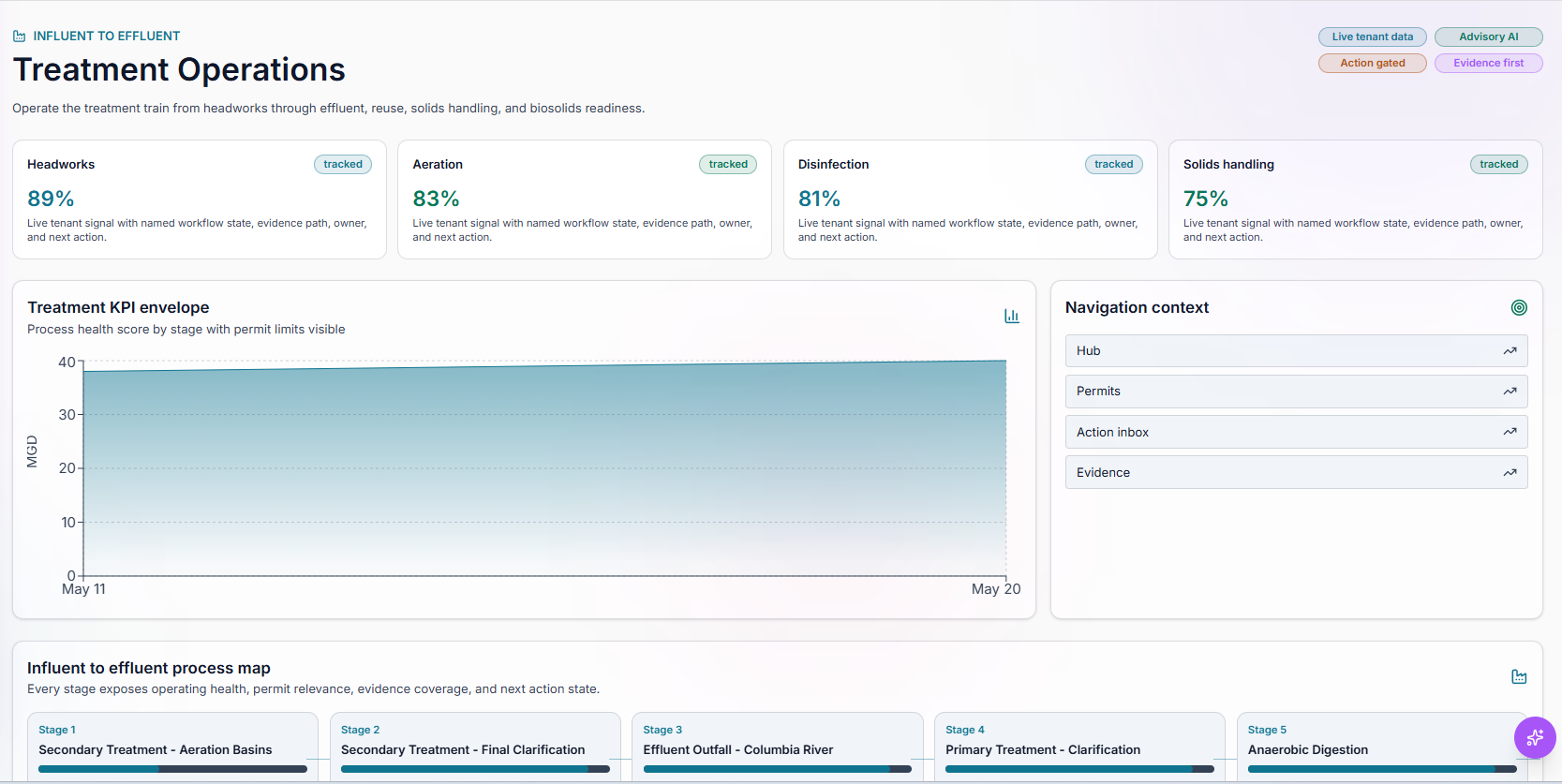Click the Stage 4 progress bar for Primary Treatment
The image size is (1562, 784).
coord(1079,769)
